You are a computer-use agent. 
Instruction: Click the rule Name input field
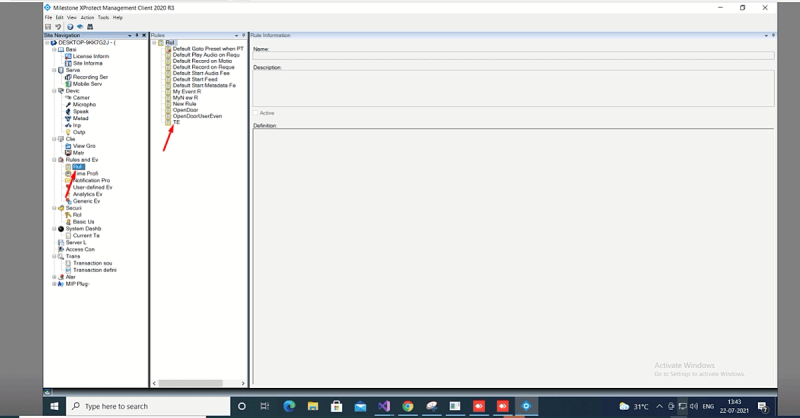click(x=513, y=55)
